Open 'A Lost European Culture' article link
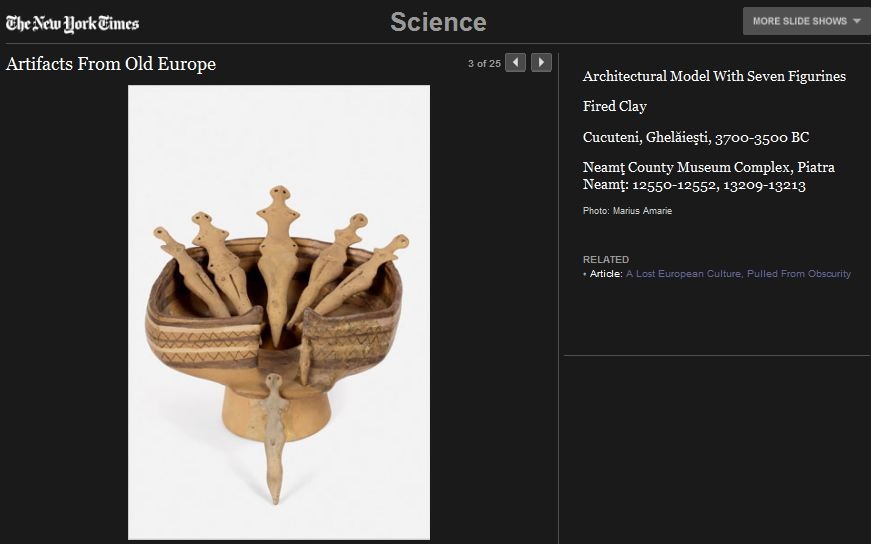The height and width of the screenshot is (544, 871). point(738,273)
